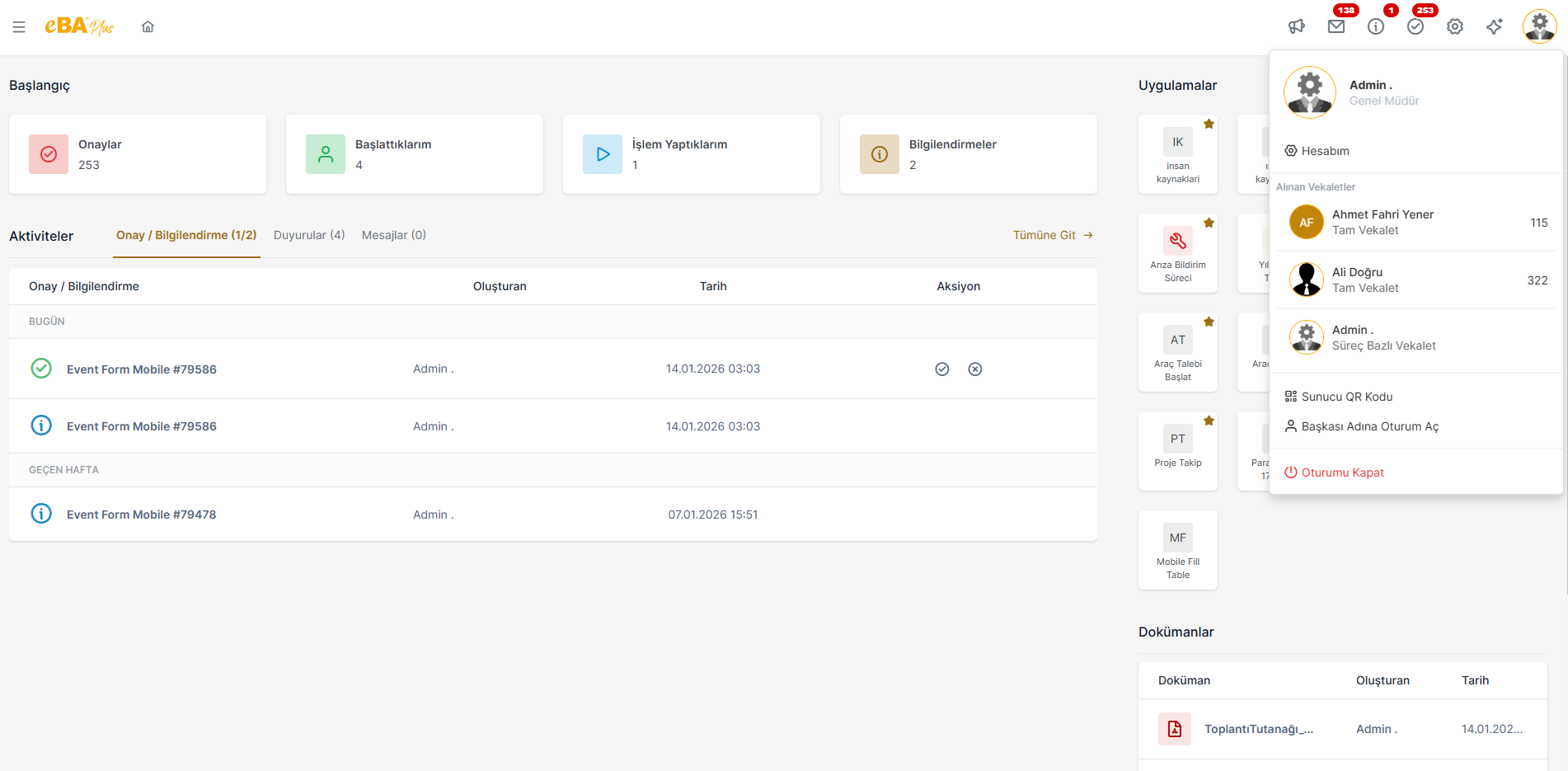Reject Event Form Mobile #79586 with X icon
This screenshot has width=1568, height=771.
(975, 369)
